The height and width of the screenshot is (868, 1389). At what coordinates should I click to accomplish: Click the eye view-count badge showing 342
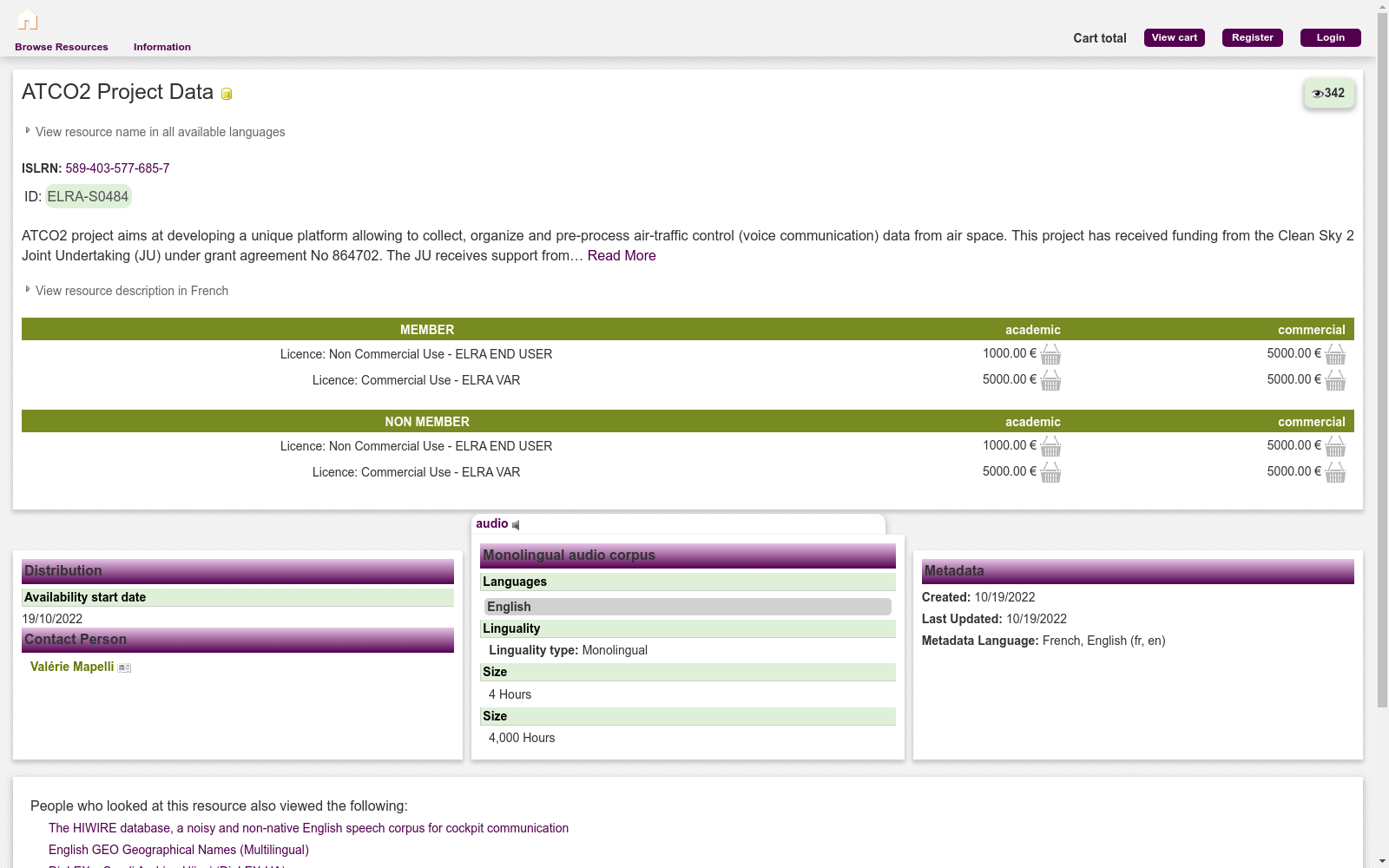tap(1329, 93)
